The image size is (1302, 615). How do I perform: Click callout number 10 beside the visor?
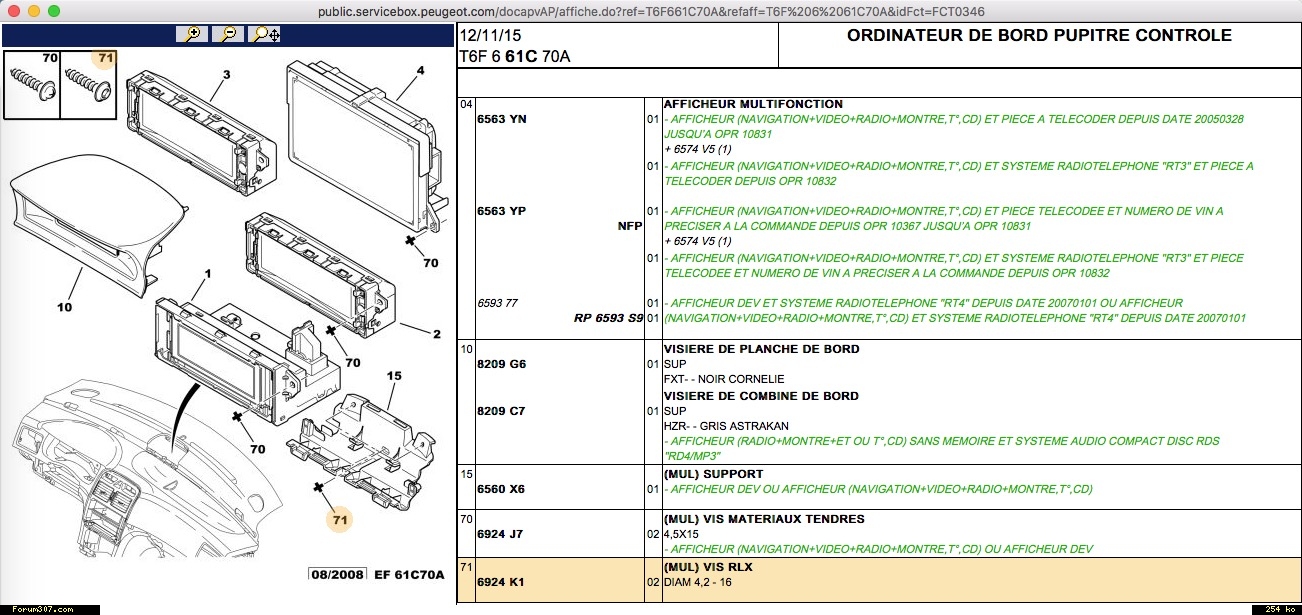click(64, 307)
